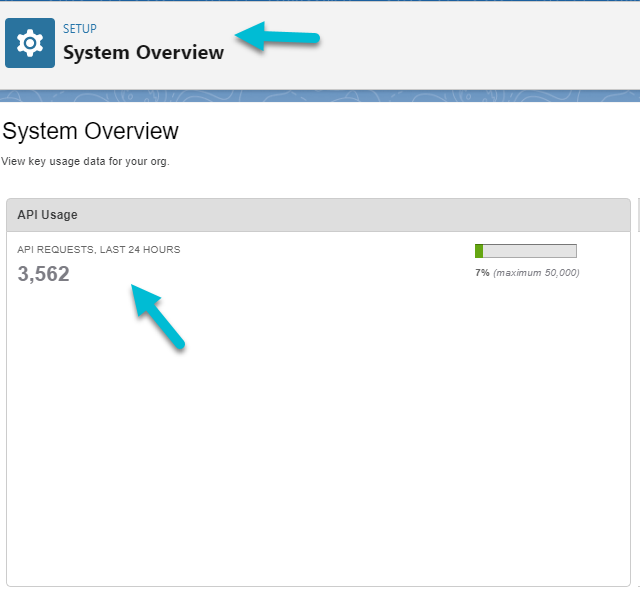Screen dimensions: 640x600
Task: Click the 3,562 API requests value
Action: point(43,274)
